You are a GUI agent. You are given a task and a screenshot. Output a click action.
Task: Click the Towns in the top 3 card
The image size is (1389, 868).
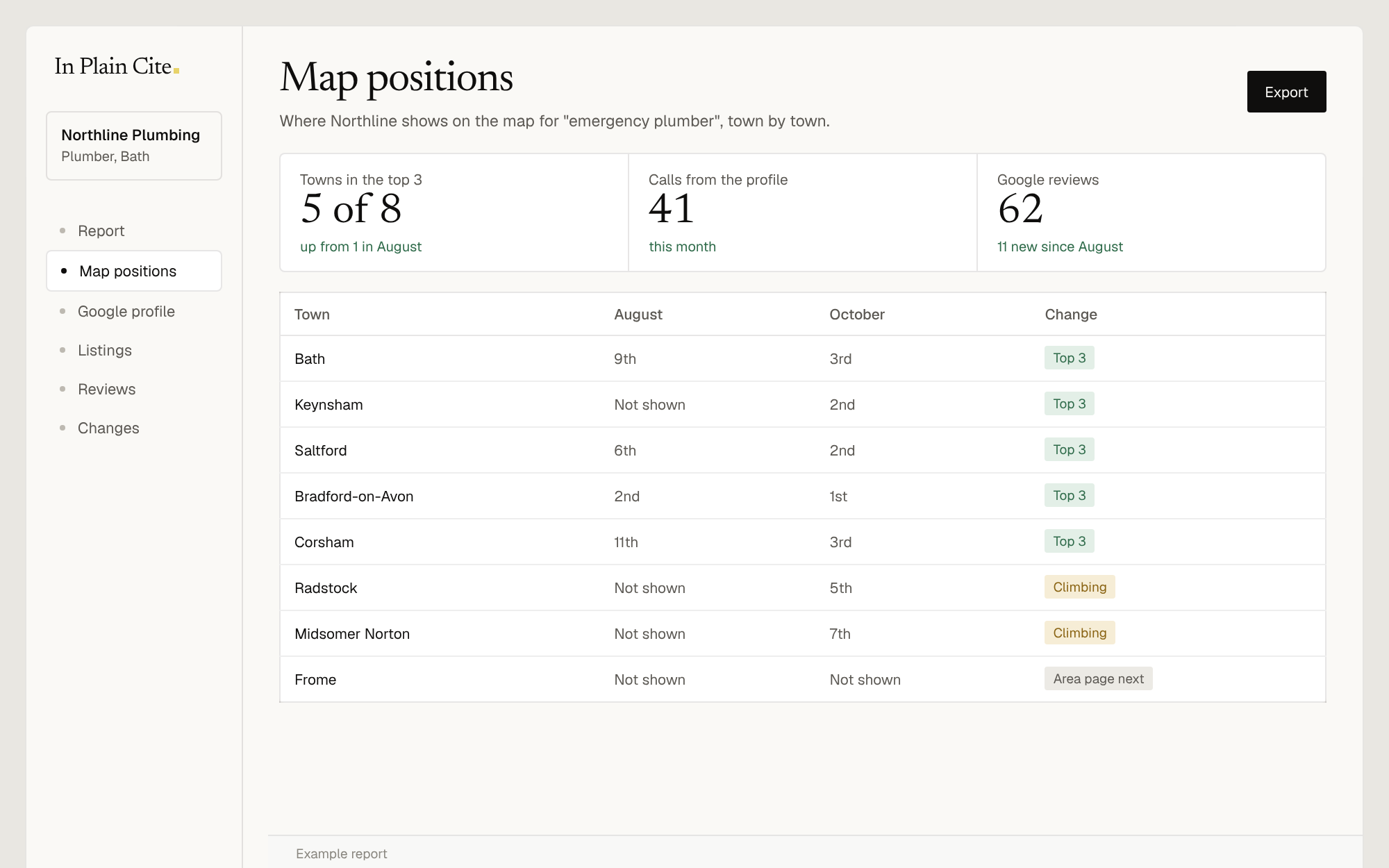pyautogui.click(x=454, y=212)
